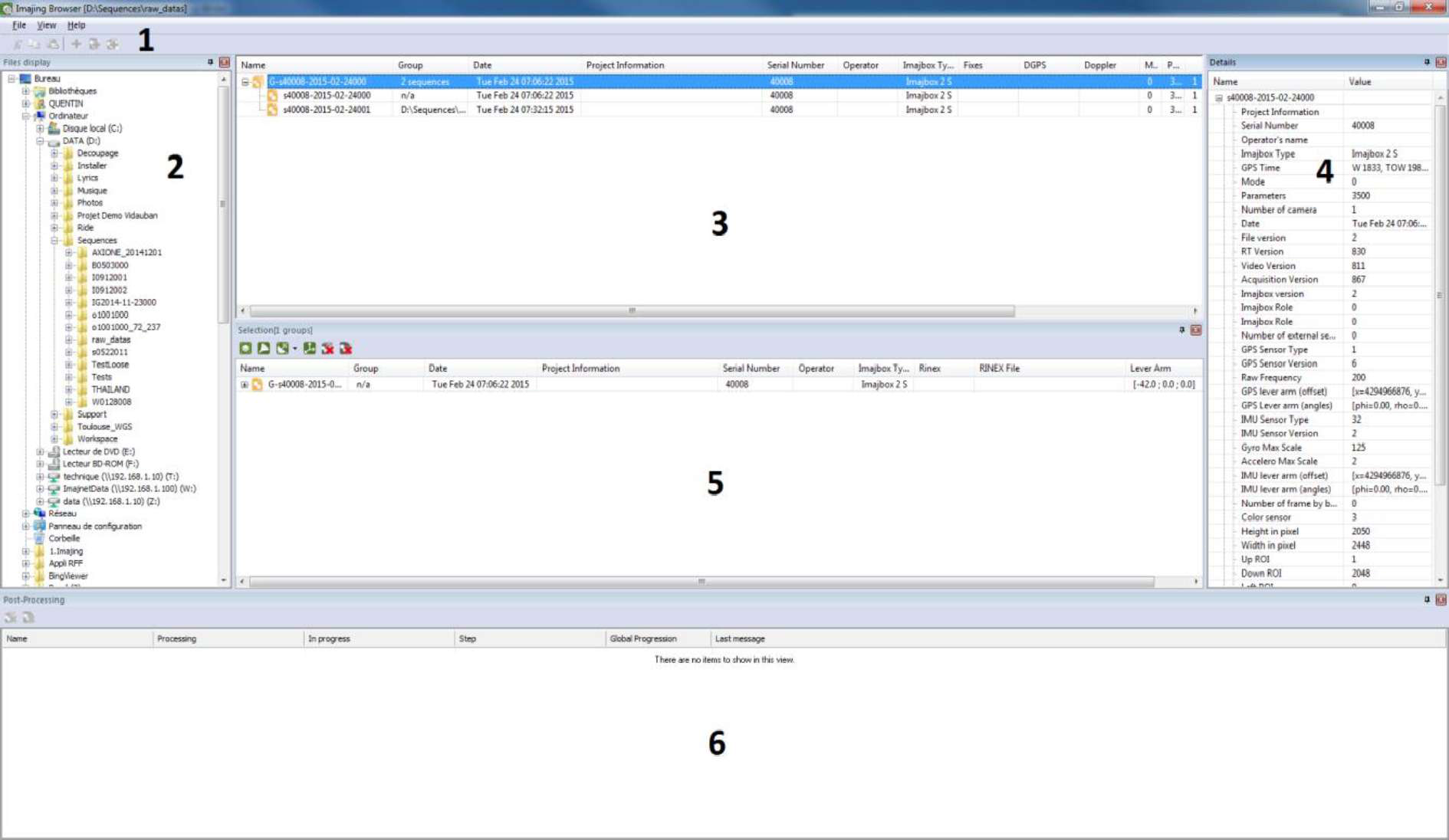Close the Details panel
Image resolution: width=1449 pixels, height=840 pixels.
coord(1441,62)
